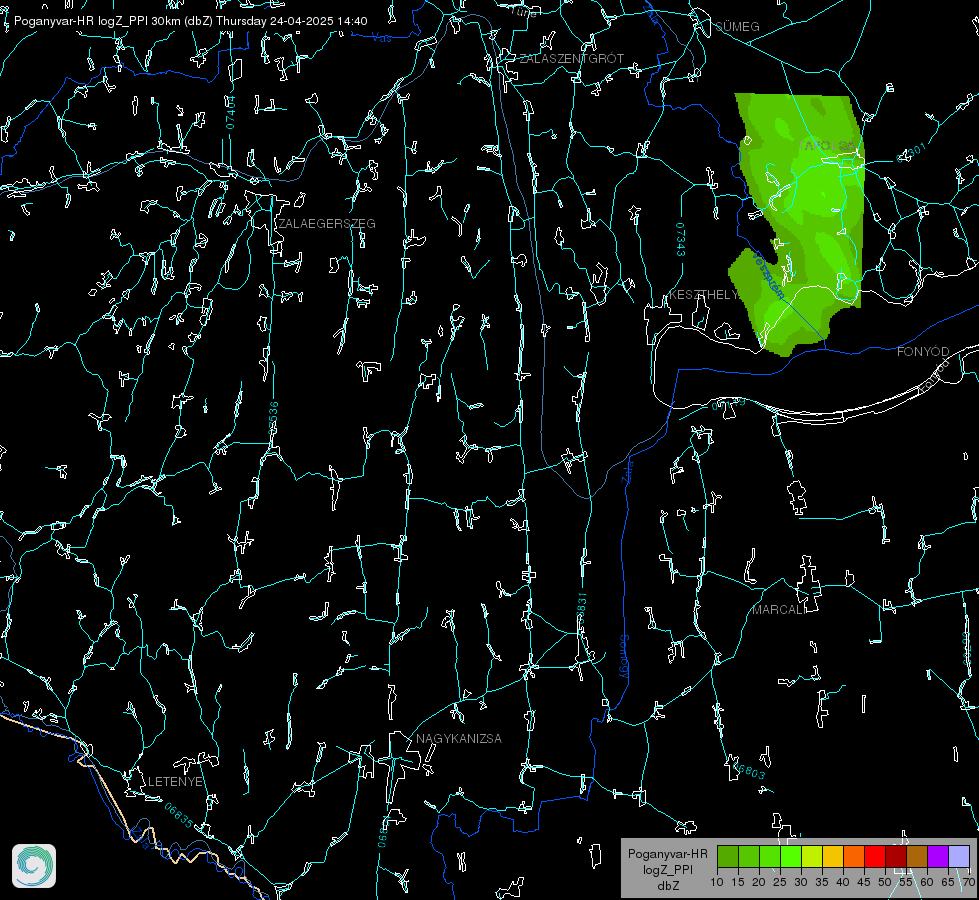Viewport: 979px width, 900px height.
Task: Click the MARCALI town label
Action: (x=779, y=610)
